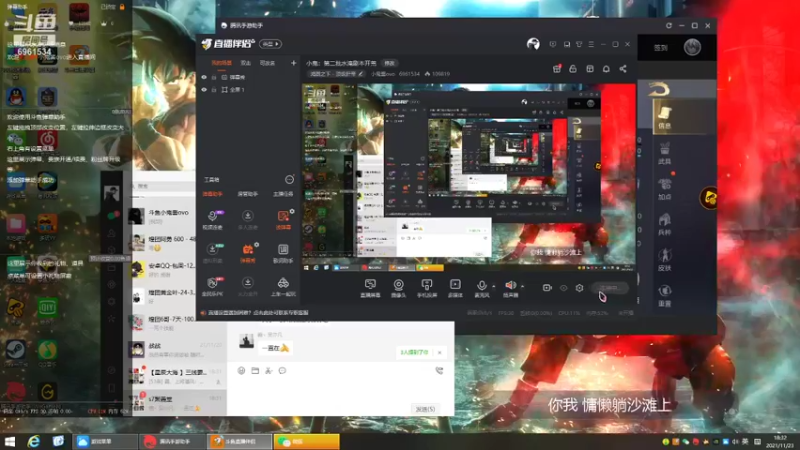
Task: Open the file folder icon in WeChat chat
Action: pyautogui.click(x=255, y=370)
